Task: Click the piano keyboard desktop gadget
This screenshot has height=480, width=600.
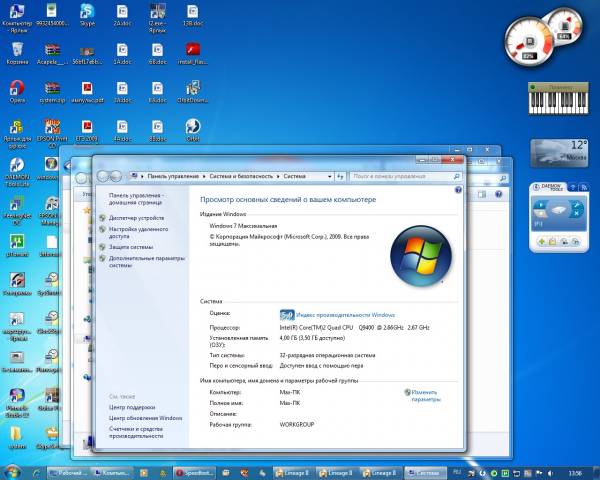Action: 558,98
